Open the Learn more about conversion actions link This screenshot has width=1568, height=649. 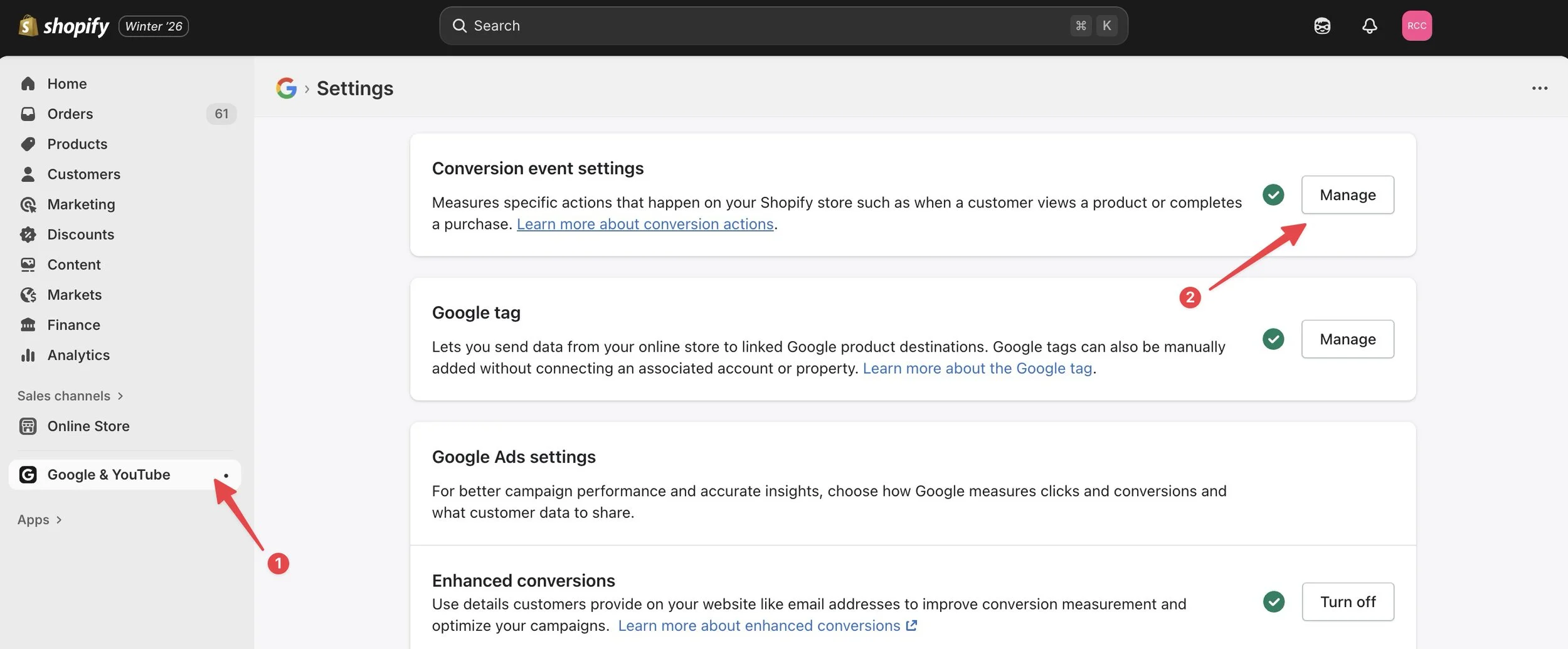pos(645,223)
